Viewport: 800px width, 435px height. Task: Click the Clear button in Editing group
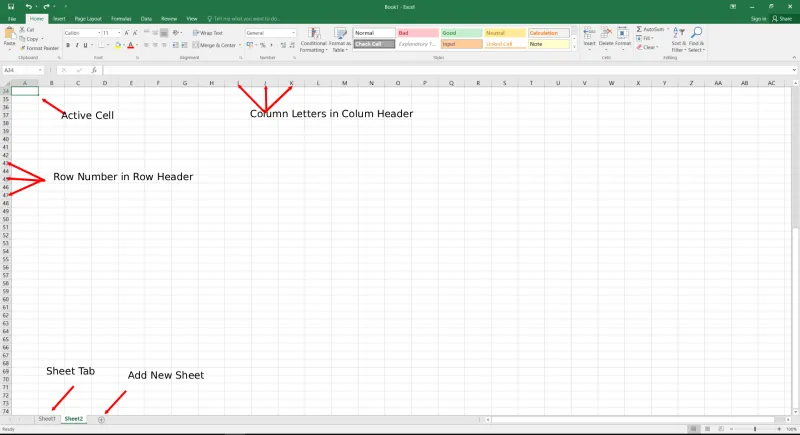647,47
